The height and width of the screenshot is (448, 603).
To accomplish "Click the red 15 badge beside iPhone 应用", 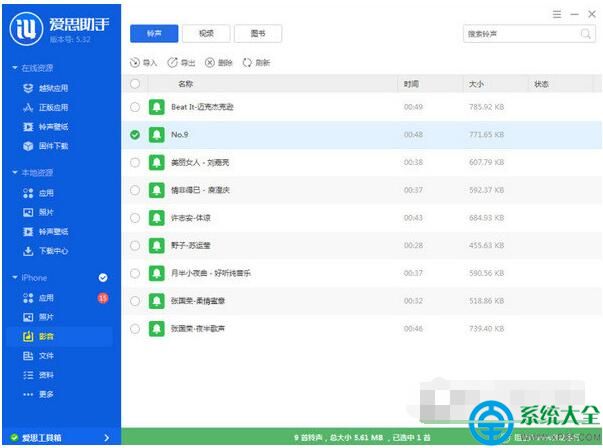I will click(x=103, y=298).
